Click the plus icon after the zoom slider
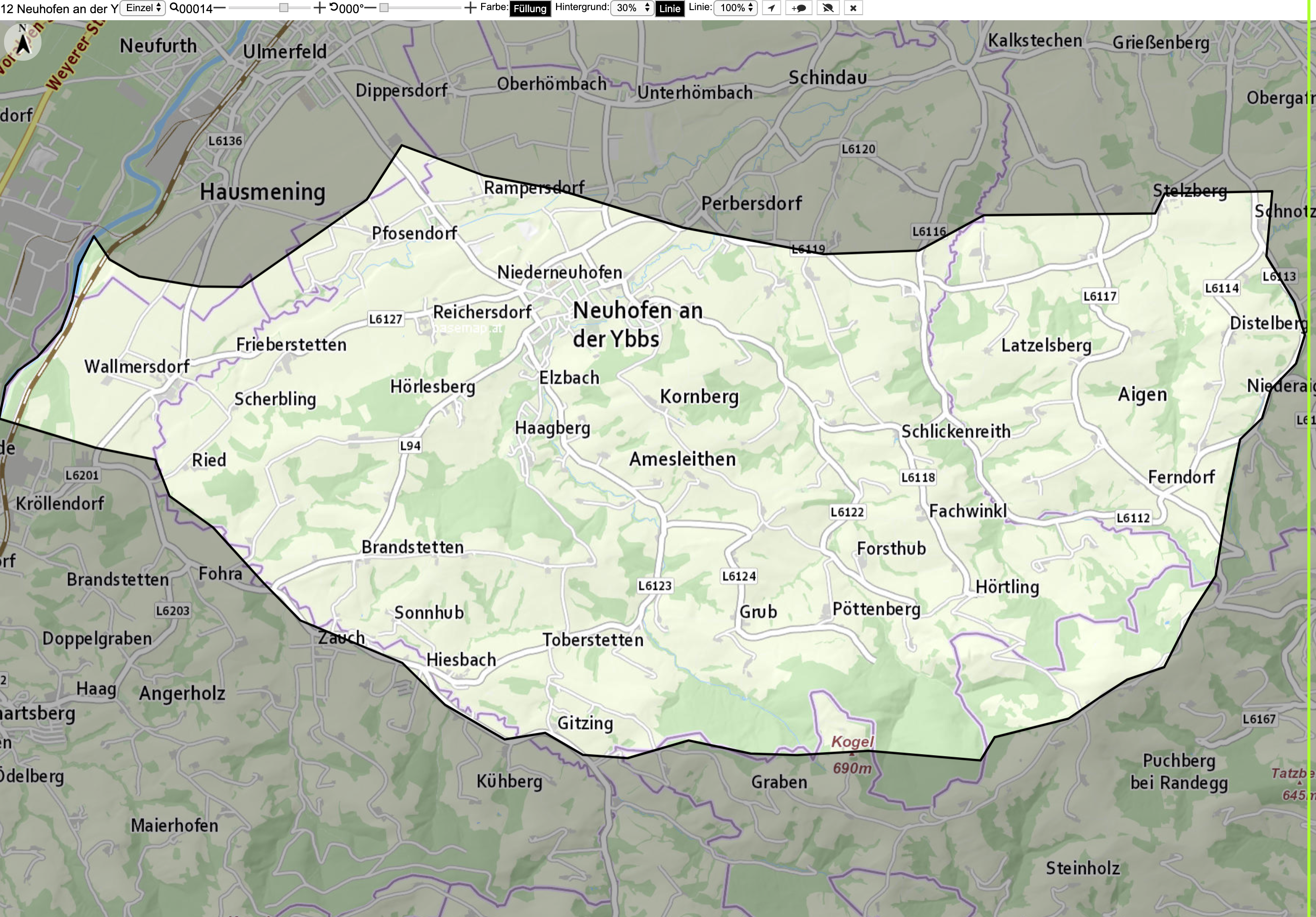 point(319,8)
